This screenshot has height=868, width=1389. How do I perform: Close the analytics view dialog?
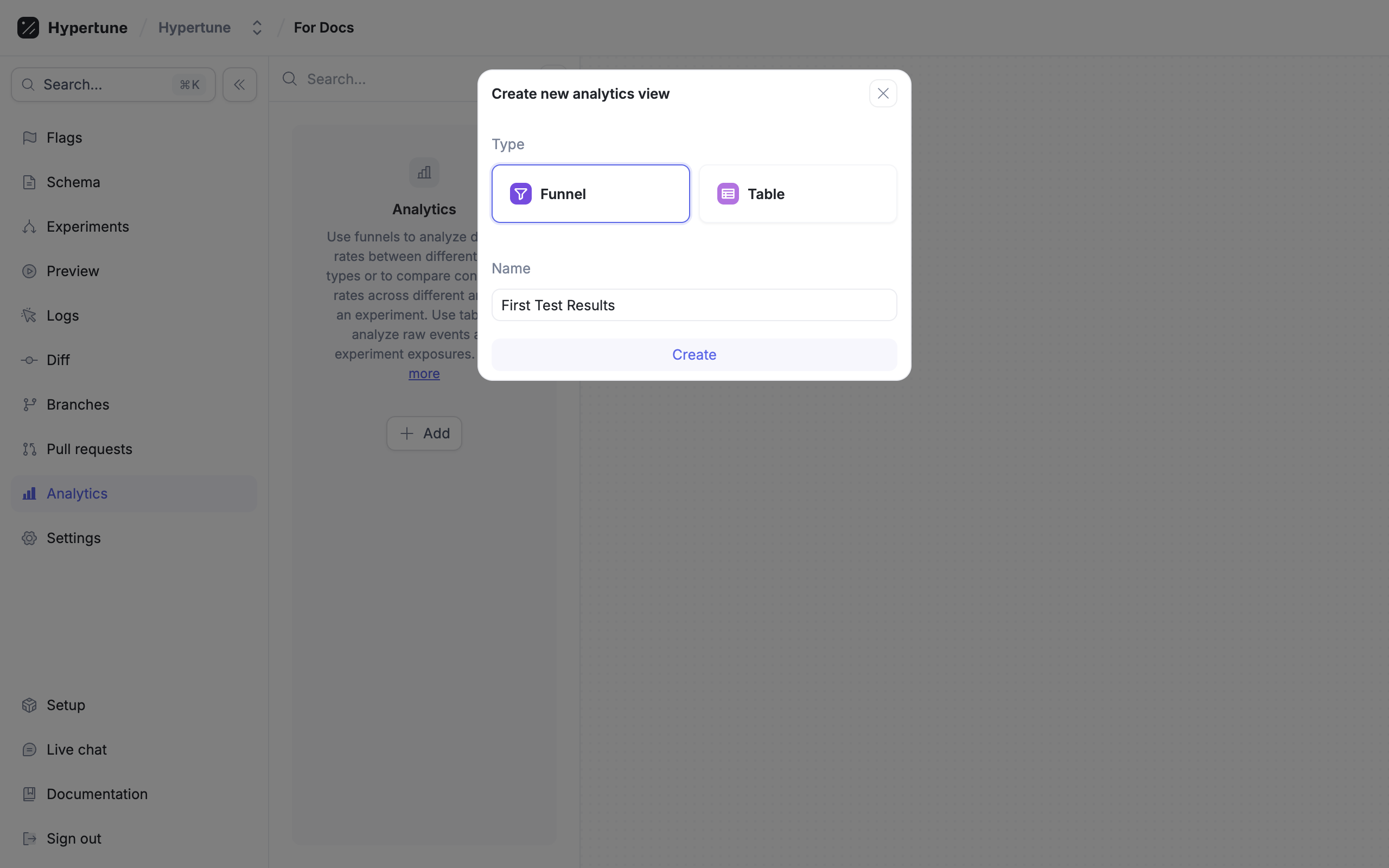point(882,93)
